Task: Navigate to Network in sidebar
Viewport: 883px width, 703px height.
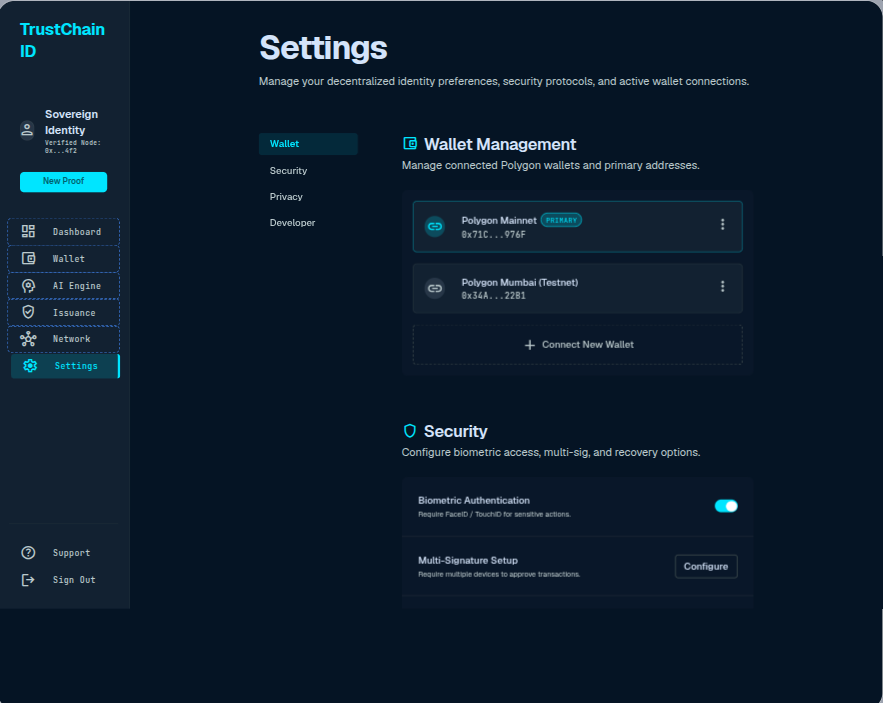Action: click(x=63, y=339)
